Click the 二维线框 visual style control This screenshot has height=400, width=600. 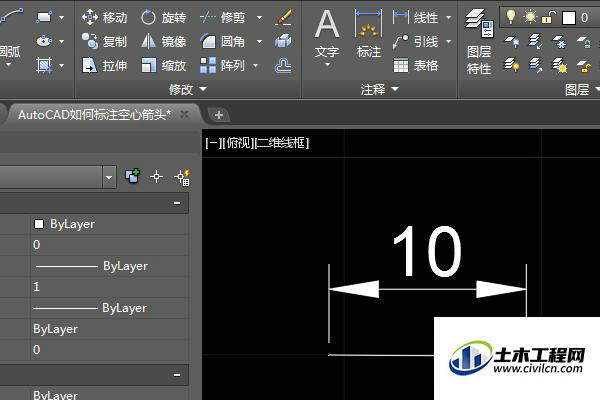tap(282, 143)
